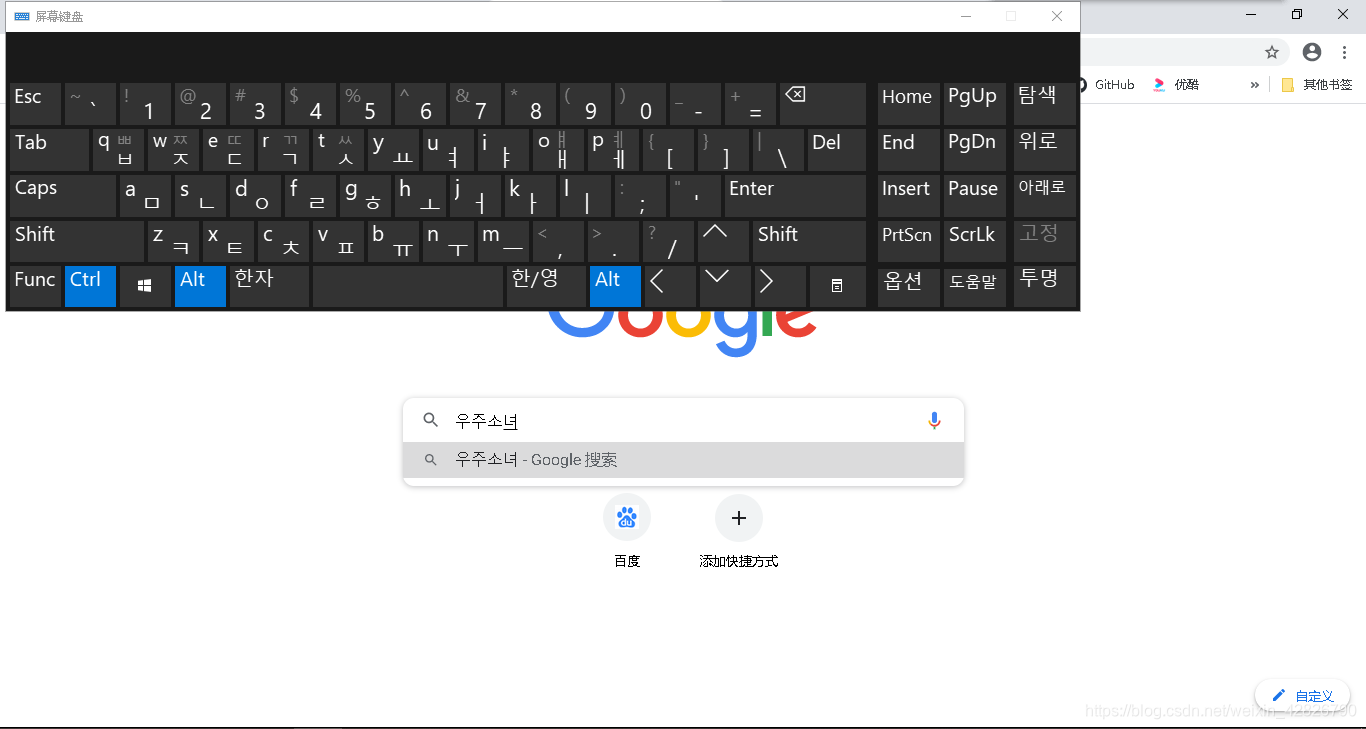
Task: Click the down arrow key
Action: [723, 286]
